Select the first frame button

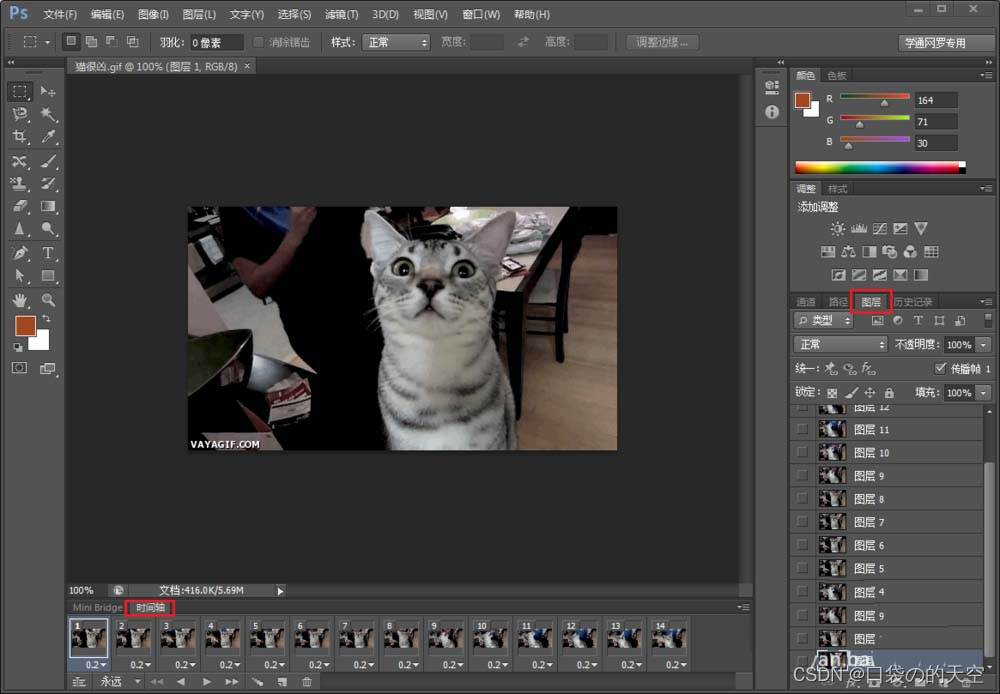[156, 682]
